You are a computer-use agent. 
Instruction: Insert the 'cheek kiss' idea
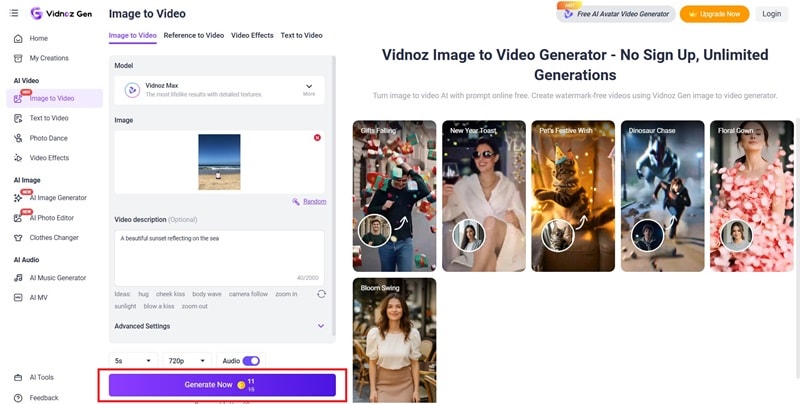[x=170, y=294]
